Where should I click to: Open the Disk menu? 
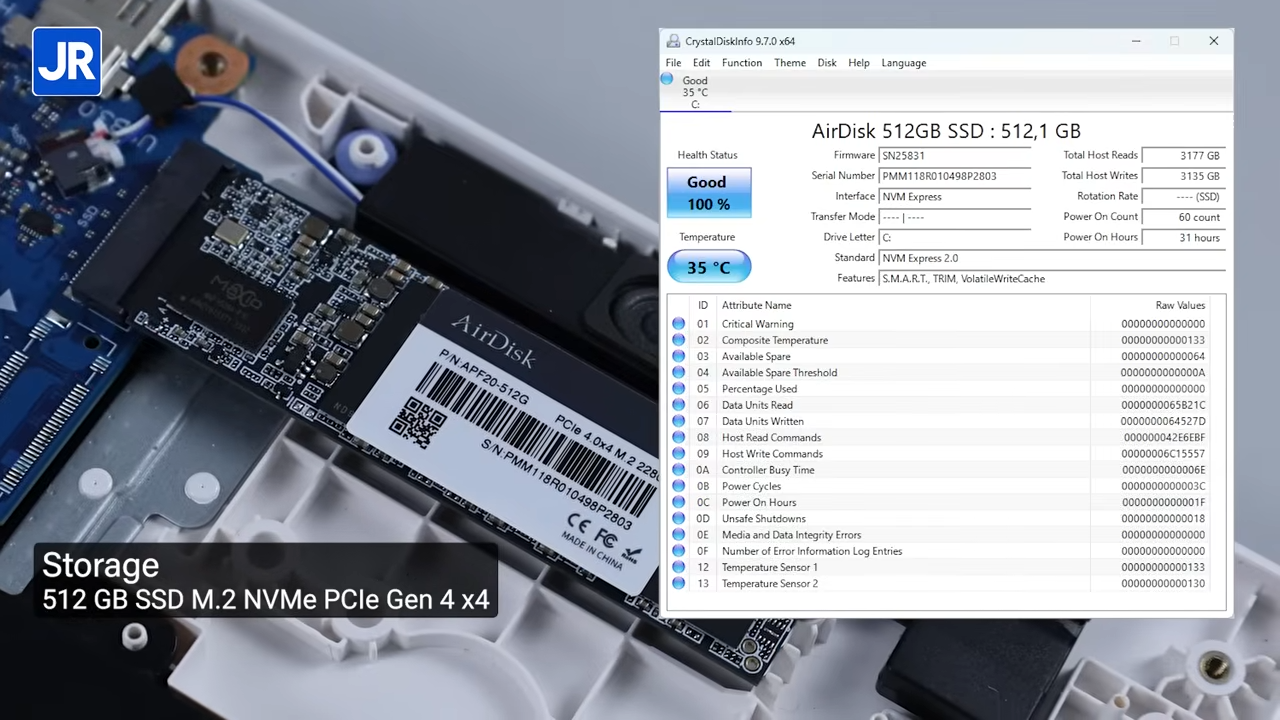826,63
